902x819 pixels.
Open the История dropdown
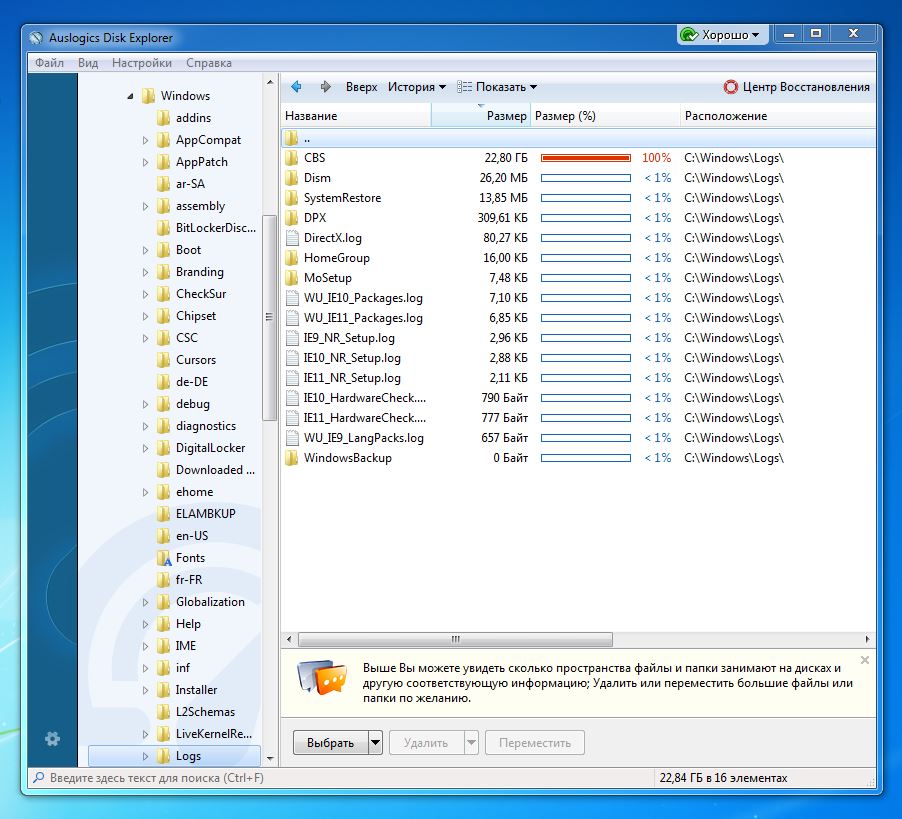(416, 87)
